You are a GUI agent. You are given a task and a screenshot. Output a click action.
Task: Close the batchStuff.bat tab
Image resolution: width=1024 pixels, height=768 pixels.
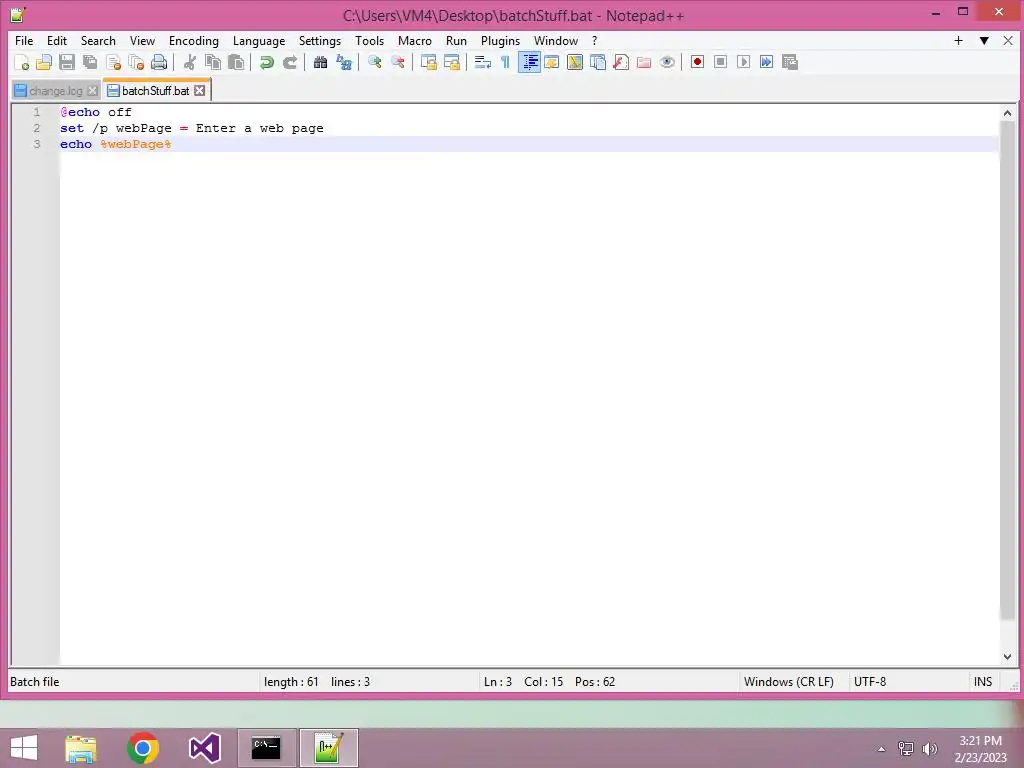point(200,91)
